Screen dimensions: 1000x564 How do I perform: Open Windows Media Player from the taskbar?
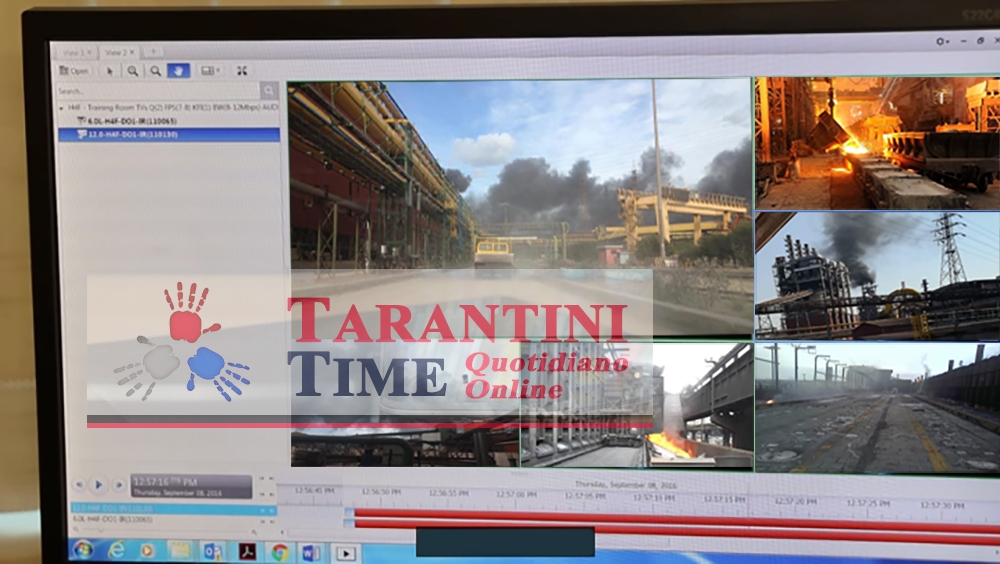147,551
